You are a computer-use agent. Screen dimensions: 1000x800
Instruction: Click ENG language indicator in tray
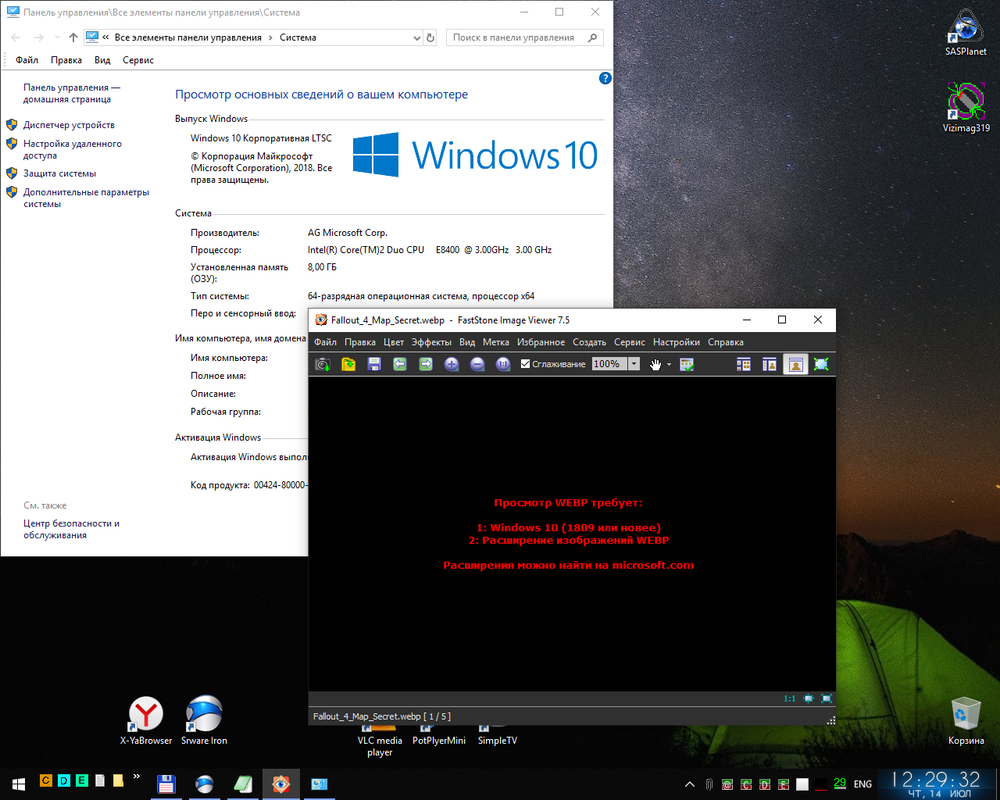pyautogui.click(x=862, y=784)
